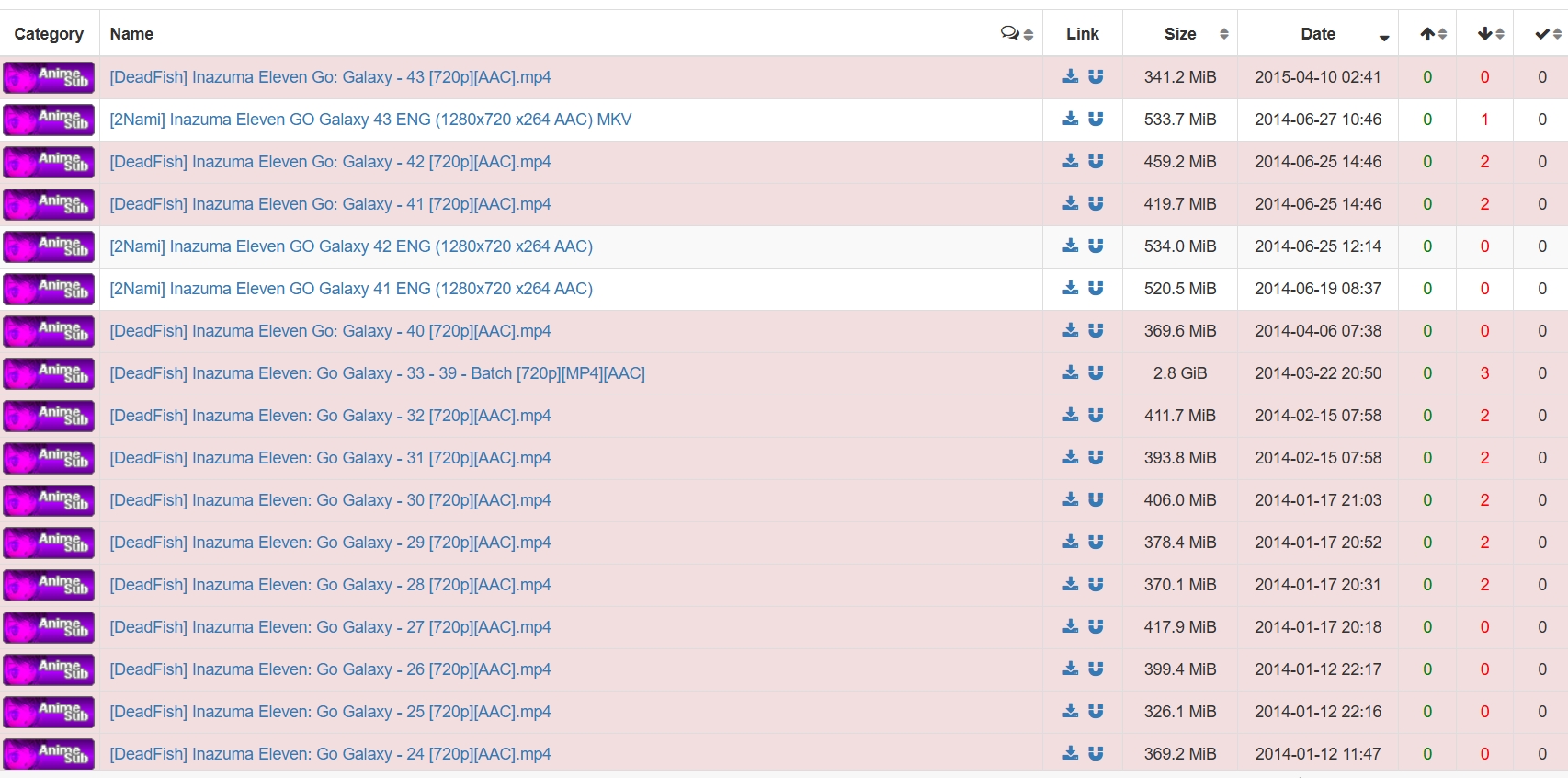This screenshot has width=1568, height=778.
Task: Download torrent file for Go Galaxy 24
Action: click(1070, 753)
